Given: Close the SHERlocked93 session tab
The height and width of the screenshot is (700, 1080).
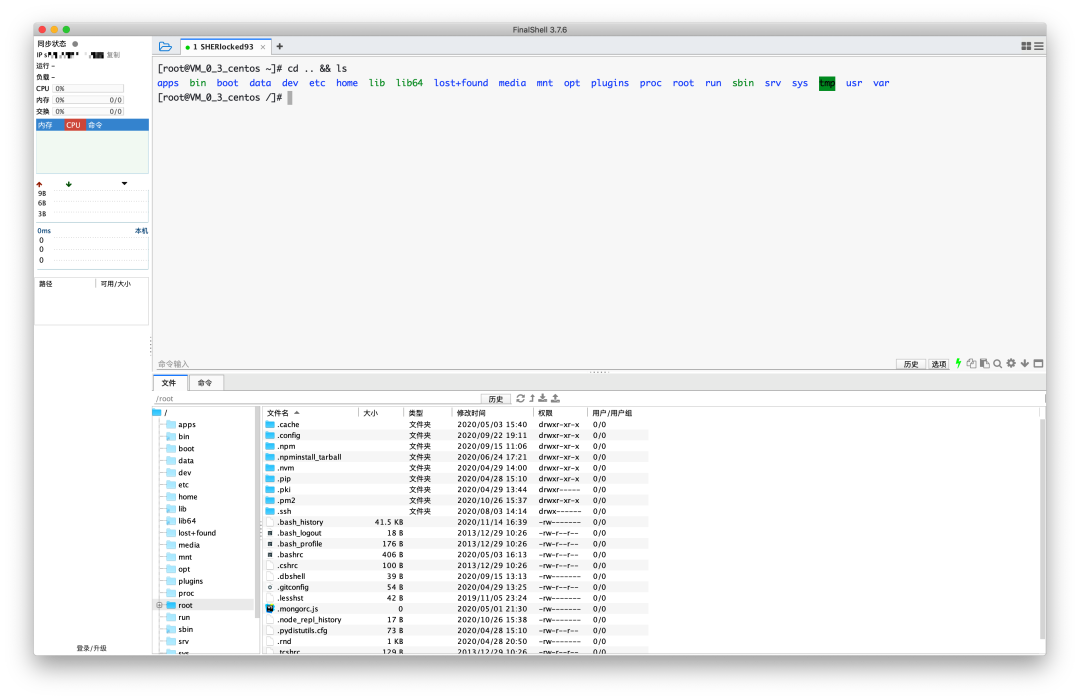Looking at the screenshot, I should pos(262,48).
